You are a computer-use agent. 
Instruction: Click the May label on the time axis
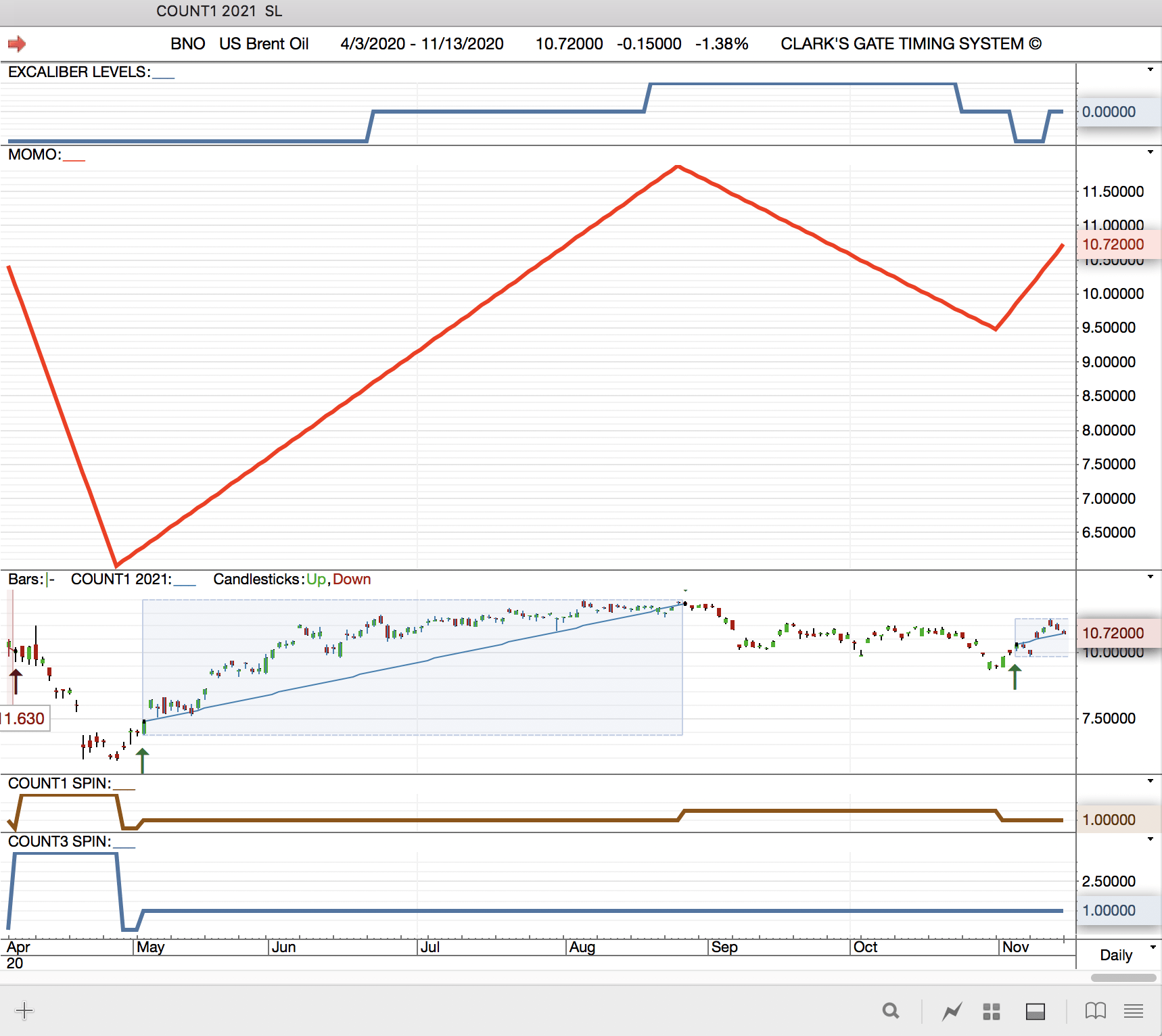pos(151,947)
